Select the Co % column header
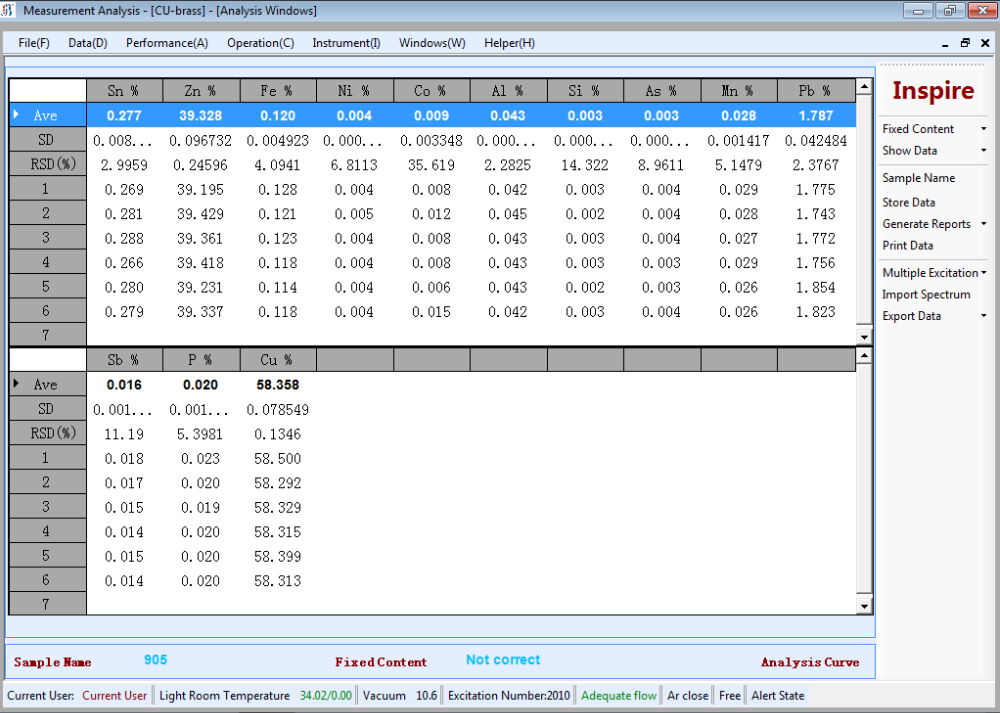 [432, 91]
